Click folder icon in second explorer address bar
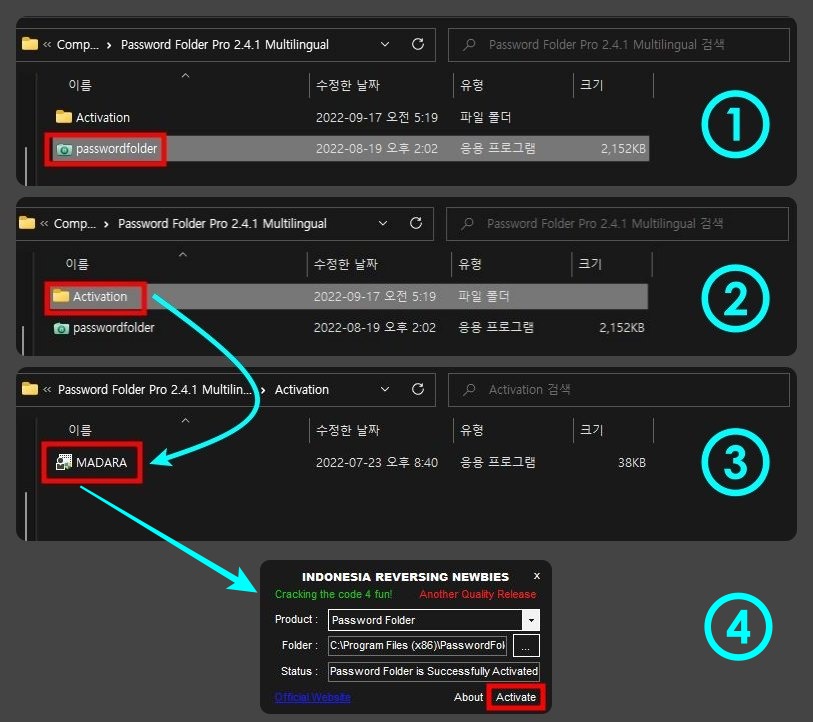 27,223
